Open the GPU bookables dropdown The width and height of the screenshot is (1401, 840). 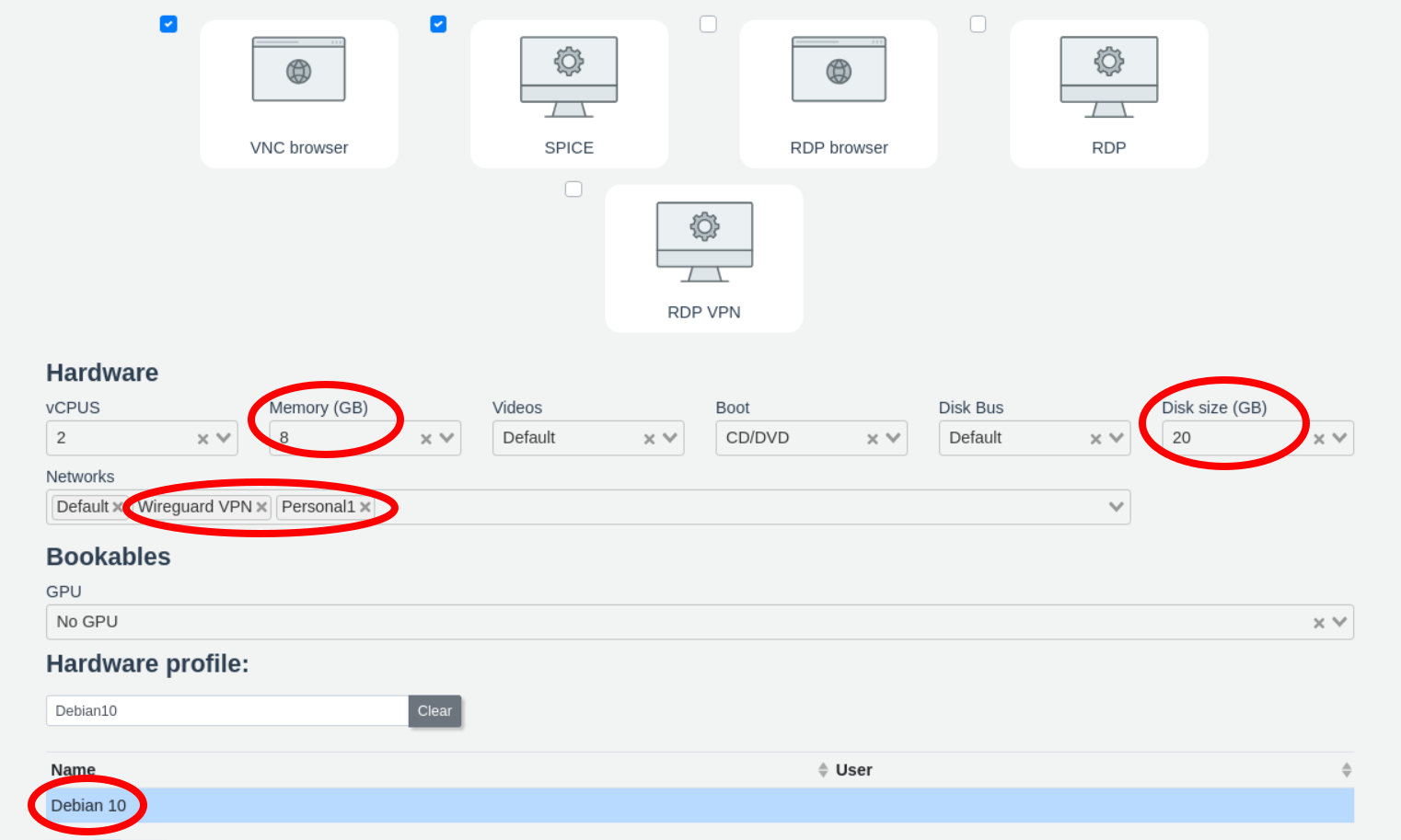click(1339, 622)
